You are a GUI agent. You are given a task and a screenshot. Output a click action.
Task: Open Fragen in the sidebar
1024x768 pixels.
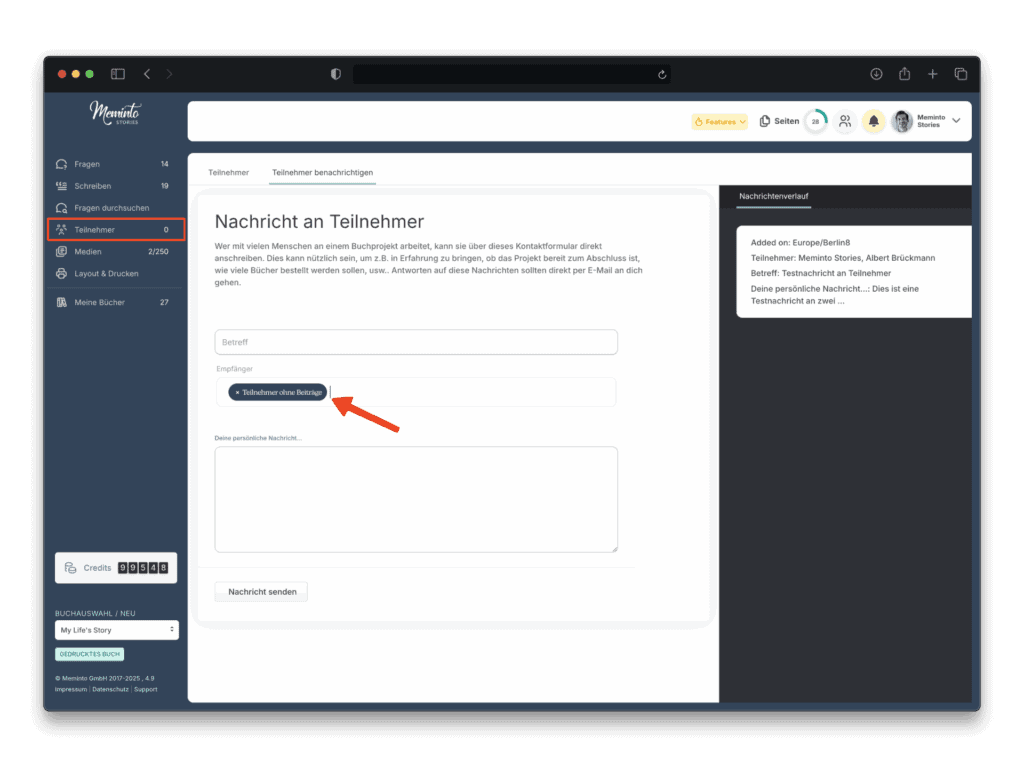(x=87, y=164)
